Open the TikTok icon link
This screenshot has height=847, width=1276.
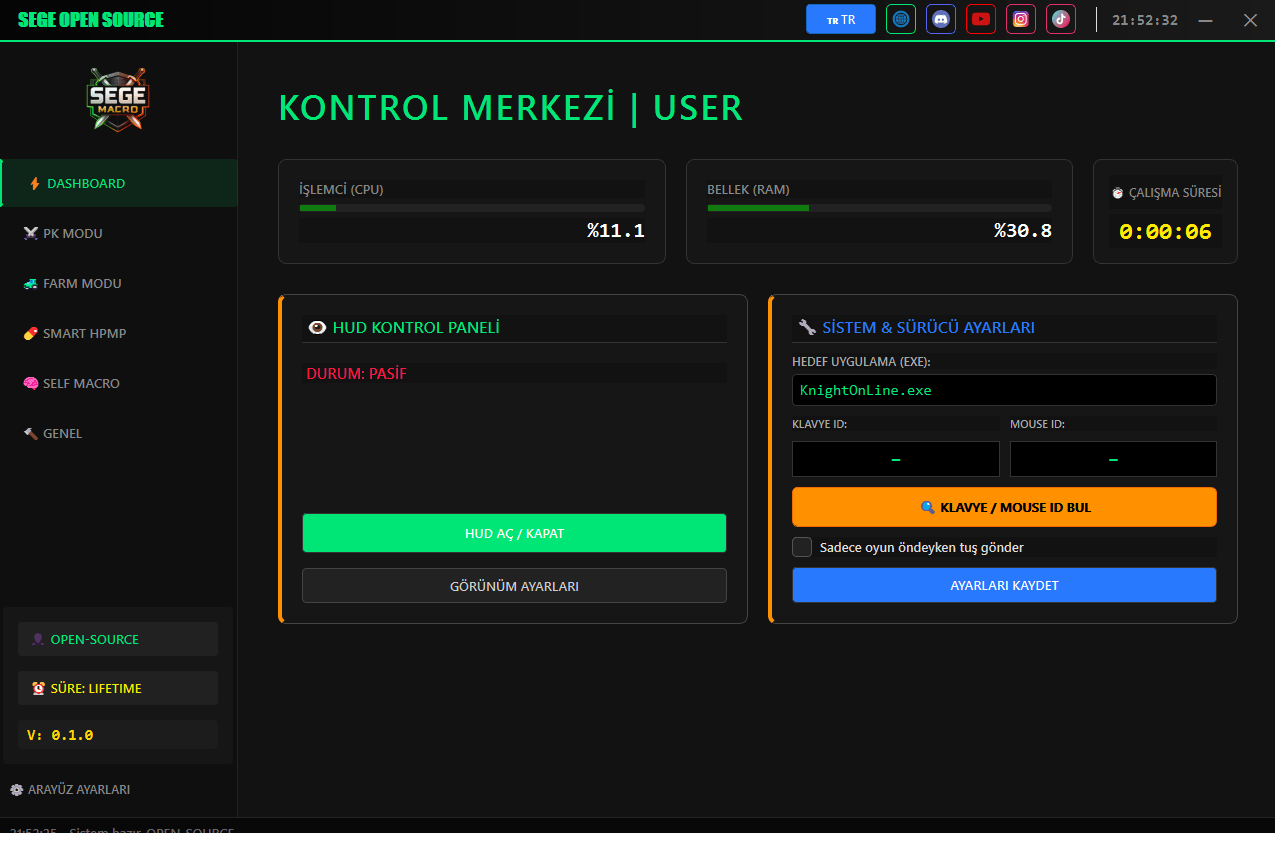coord(1061,19)
